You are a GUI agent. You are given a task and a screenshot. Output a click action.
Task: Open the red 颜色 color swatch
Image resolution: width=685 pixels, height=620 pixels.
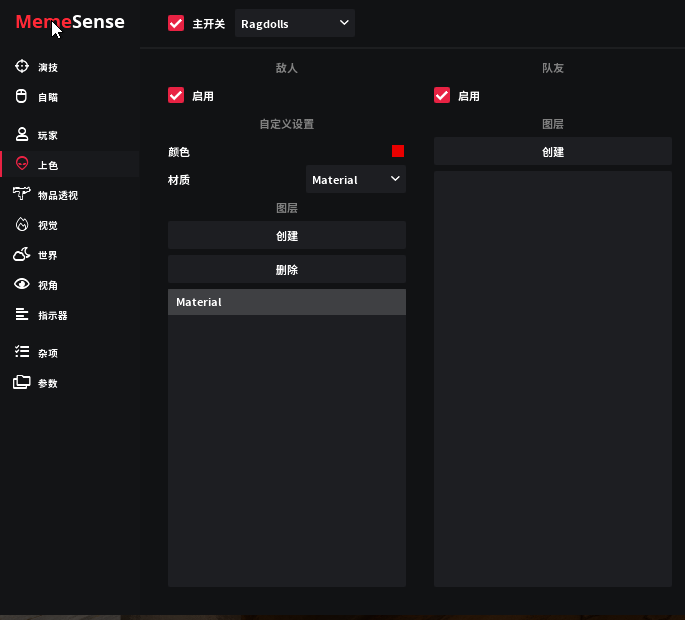(398, 152)
